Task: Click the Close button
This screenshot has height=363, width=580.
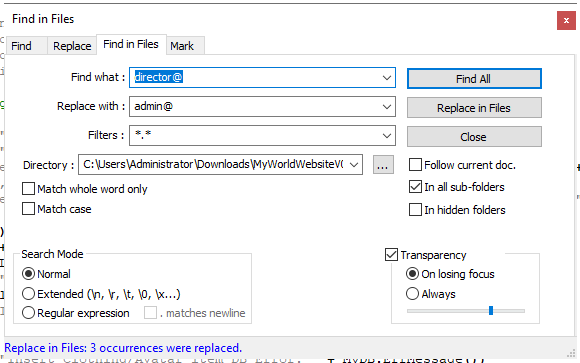Action: click(x=474, y=137)
